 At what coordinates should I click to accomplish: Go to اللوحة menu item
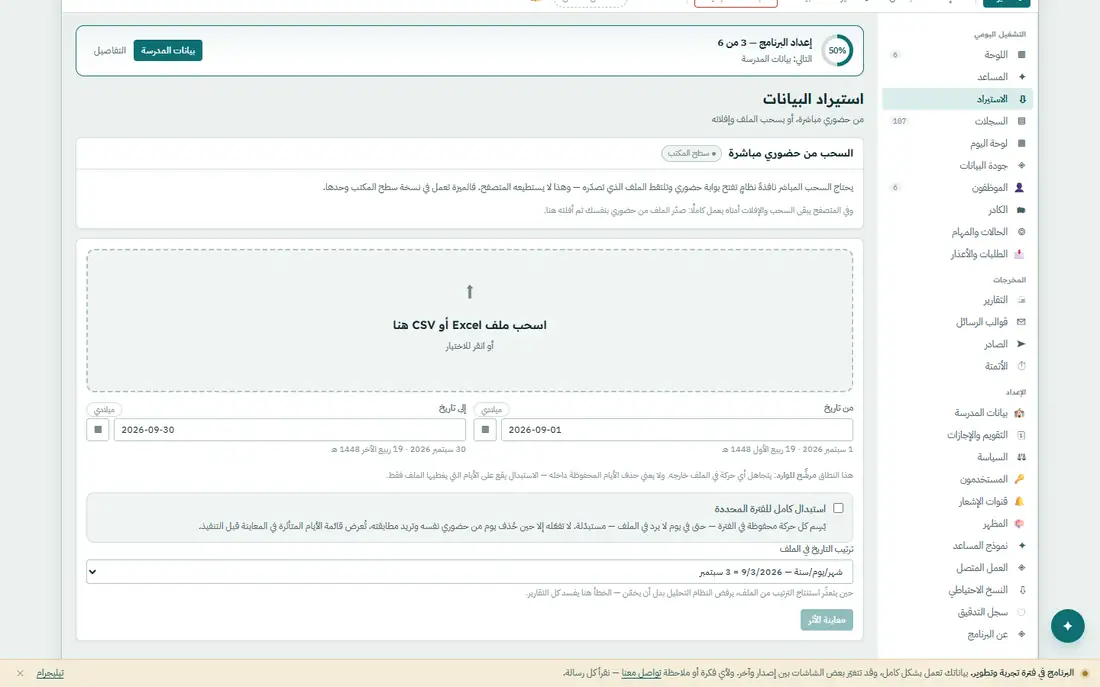(957, 55)
